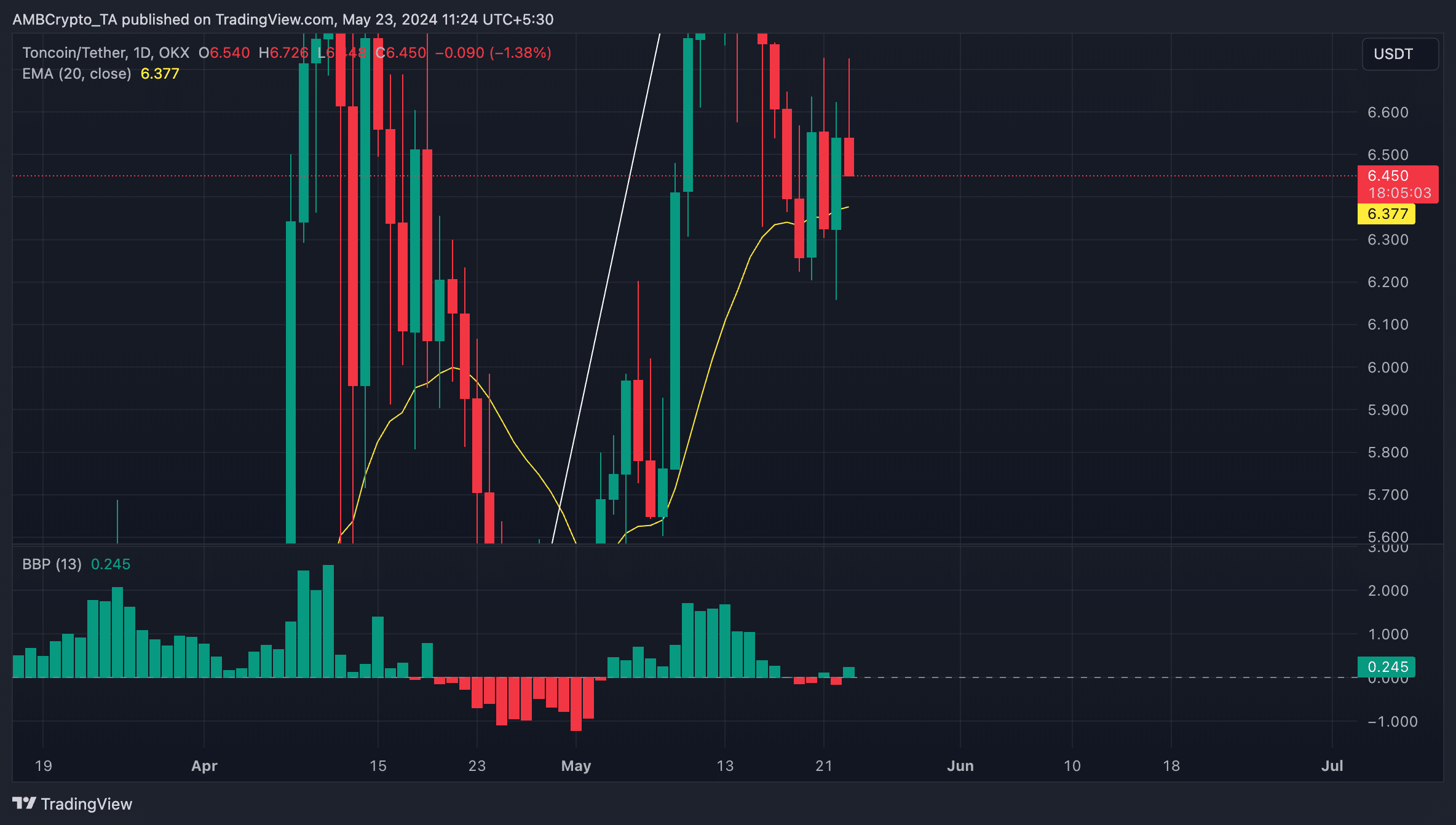The image size is (1456, 825).
Task: Click the latest green BBP histogram bar
Action: [x=849, y=672]
